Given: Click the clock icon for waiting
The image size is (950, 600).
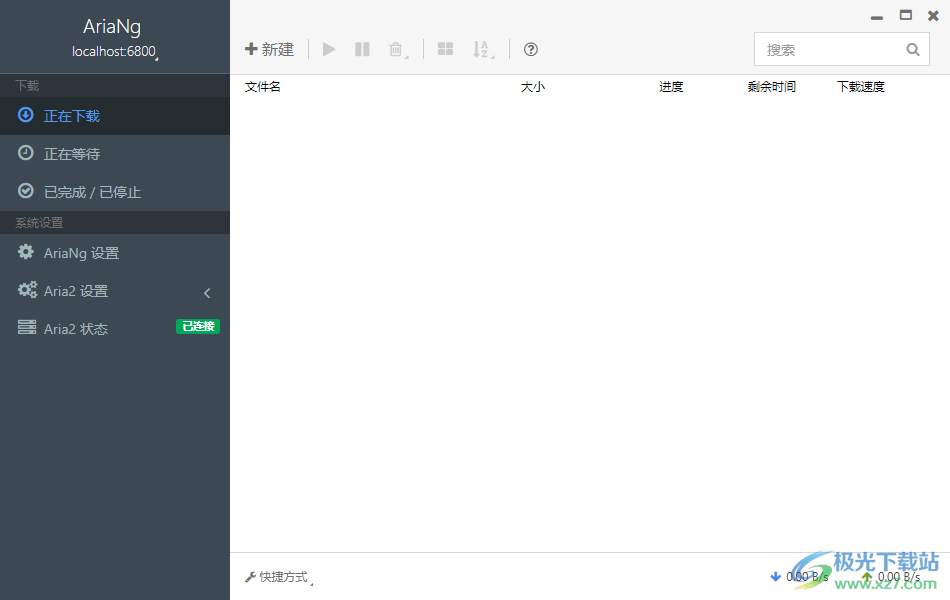Looking at the screenshot, I should click(25, 153).
